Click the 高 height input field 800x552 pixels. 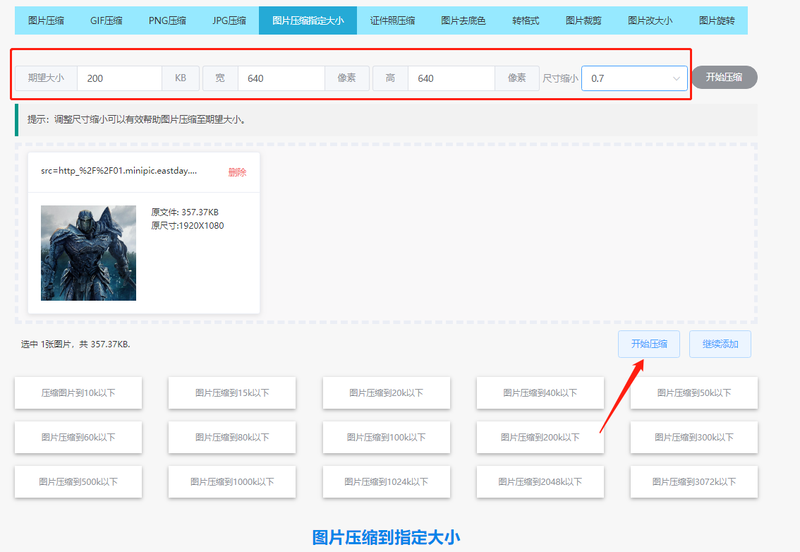(452, 78)
